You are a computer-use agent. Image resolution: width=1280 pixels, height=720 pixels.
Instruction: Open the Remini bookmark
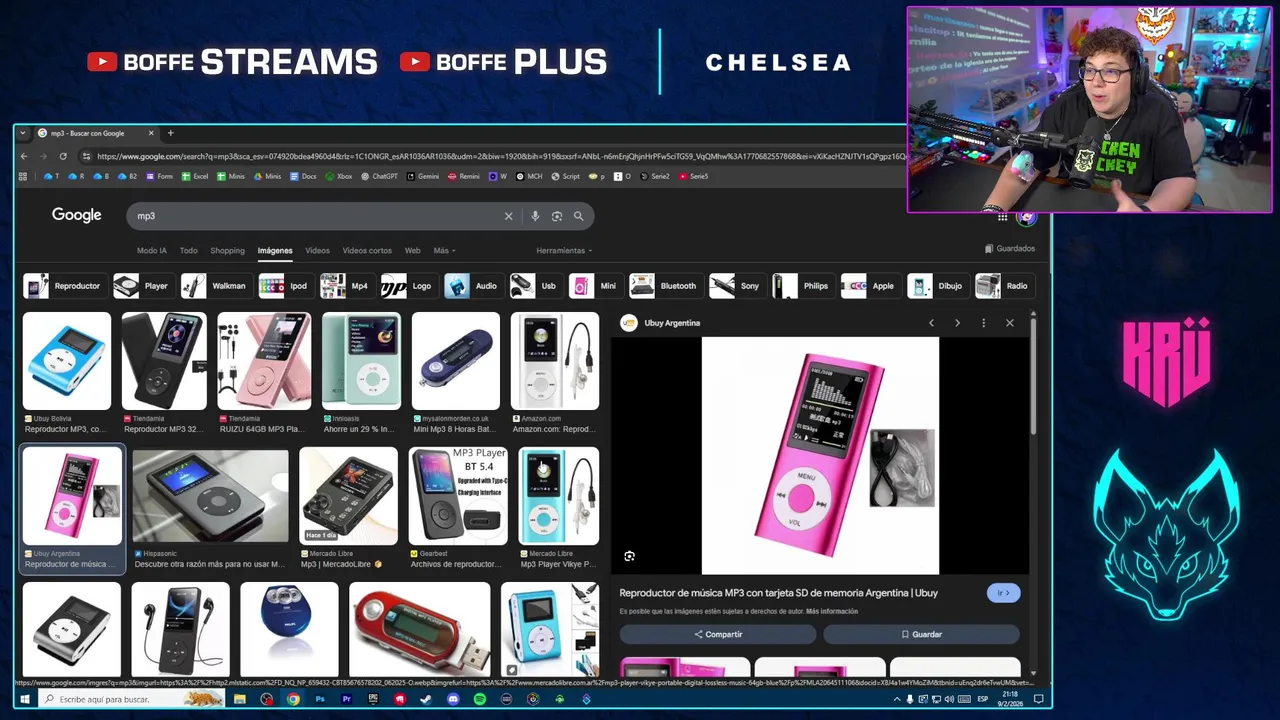[464, 176]
